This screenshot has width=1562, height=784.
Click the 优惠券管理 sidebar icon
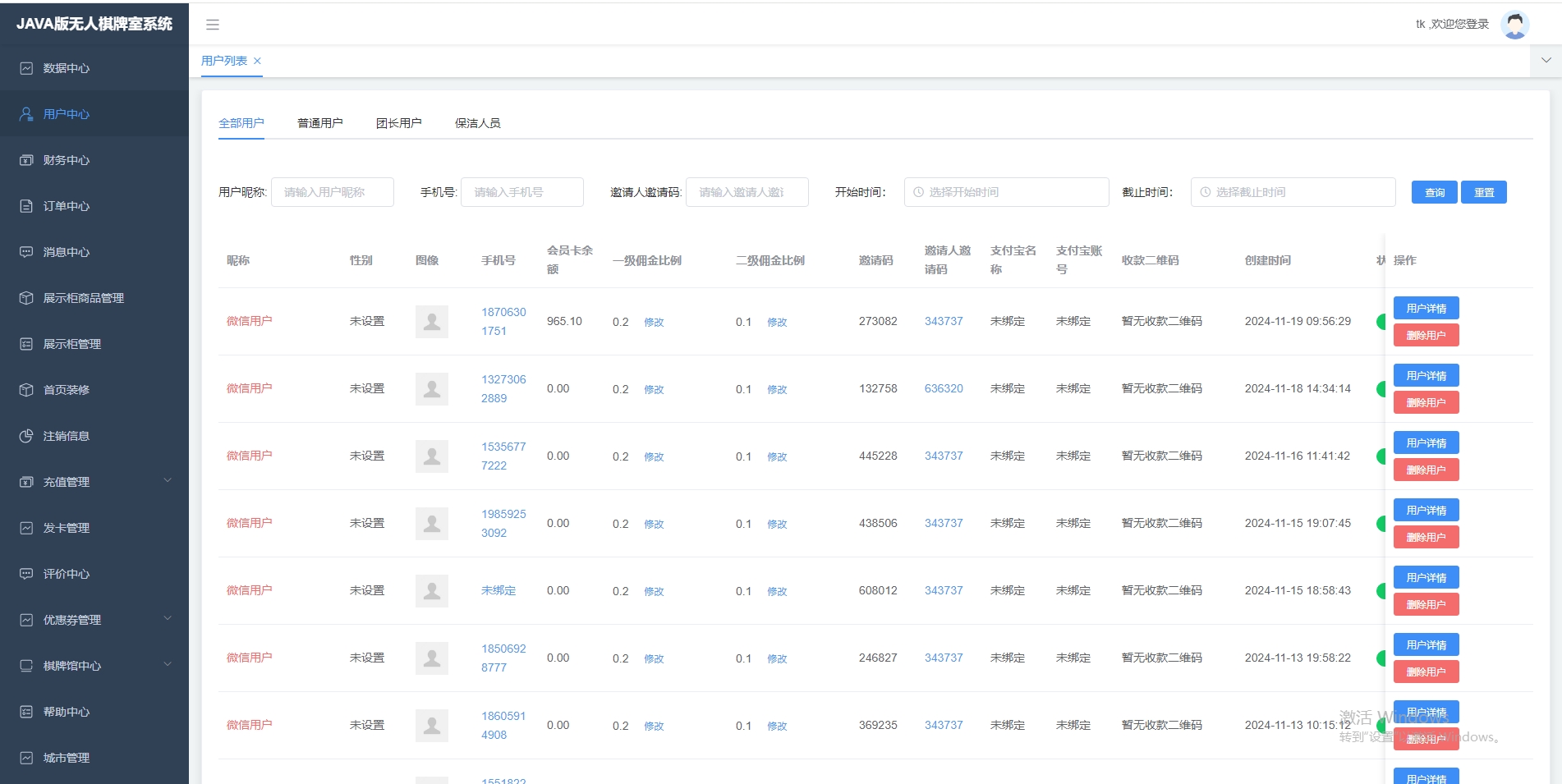[x=26, y=620]
